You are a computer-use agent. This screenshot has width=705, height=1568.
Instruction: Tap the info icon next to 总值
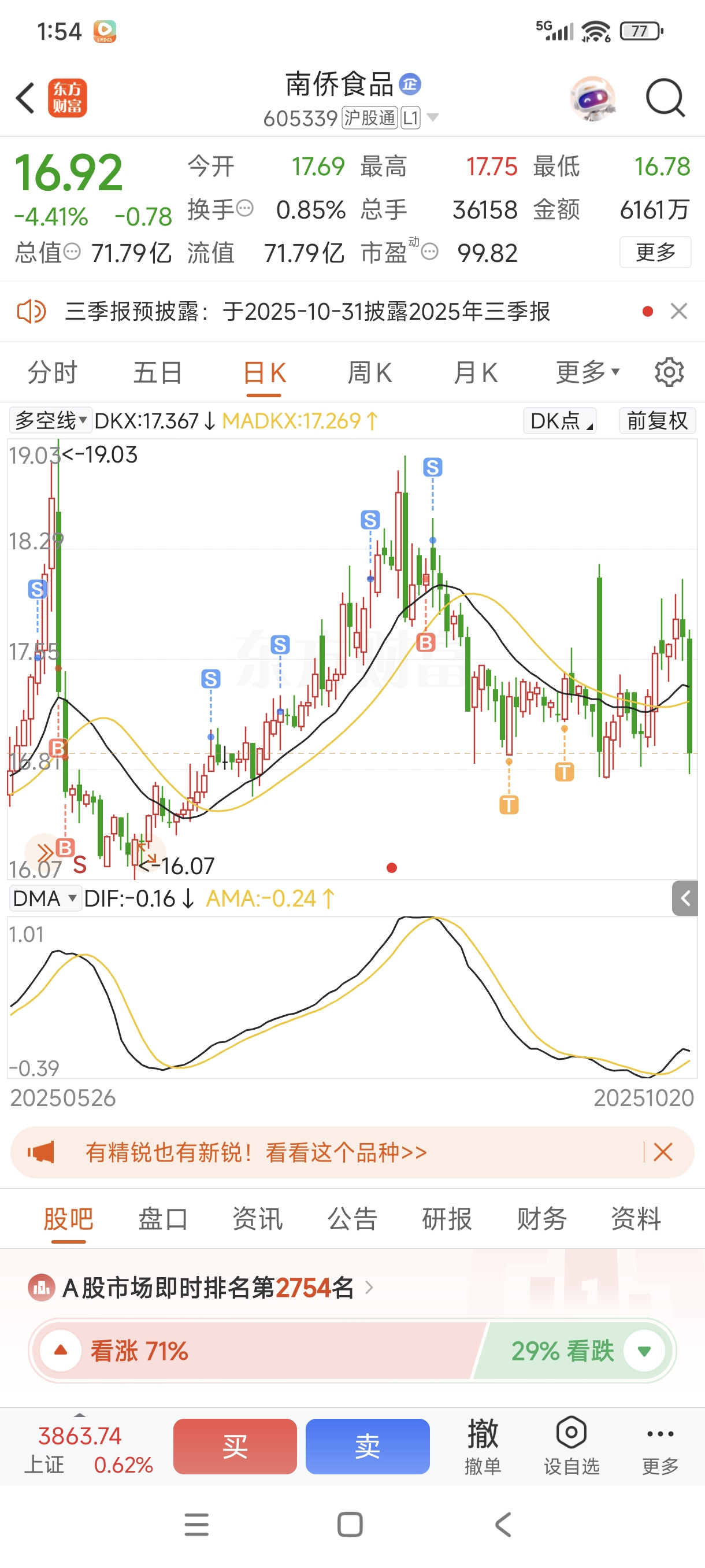coord(72,252)
